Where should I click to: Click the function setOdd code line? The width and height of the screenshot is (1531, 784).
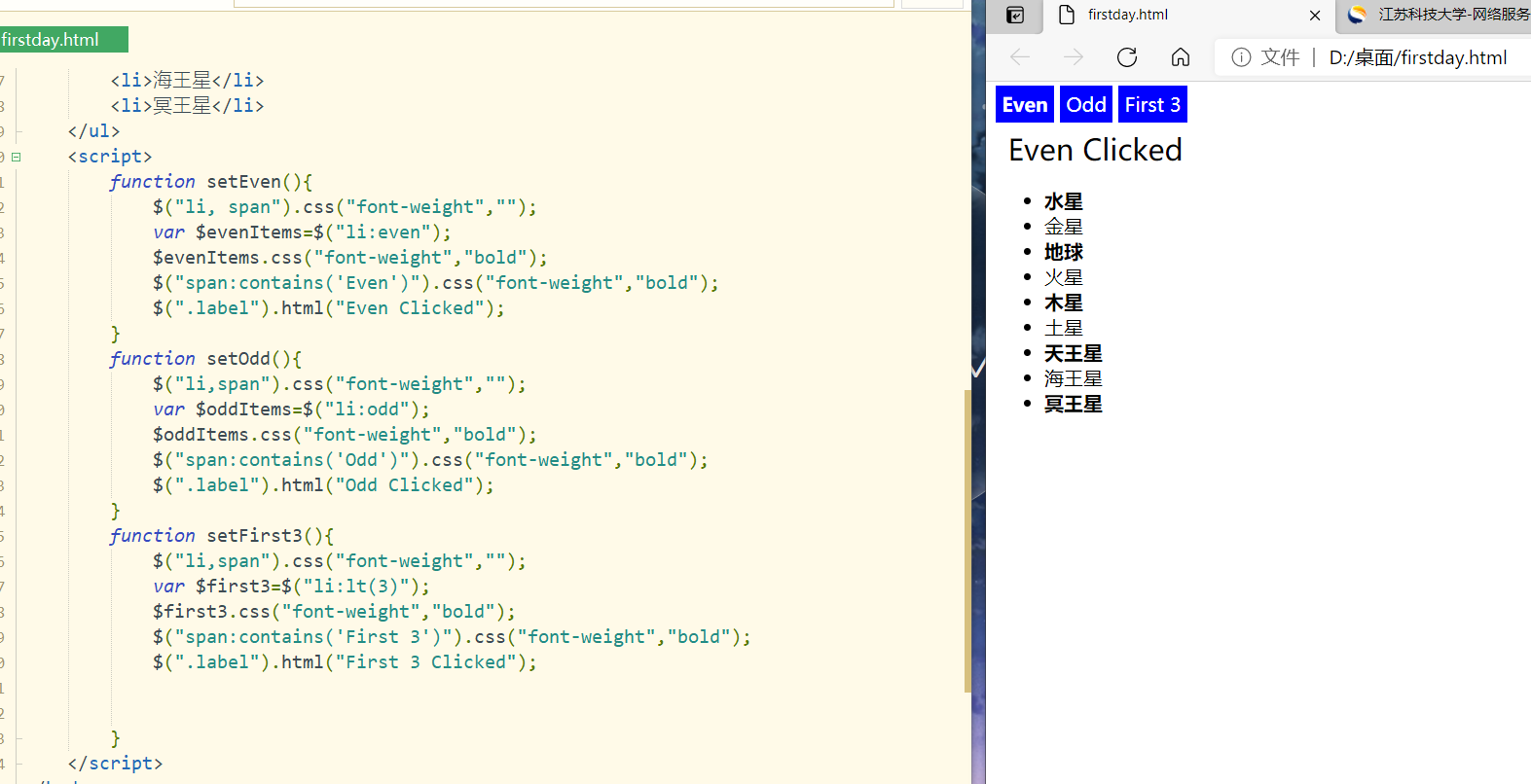pyautogui.click(x=205, y=359)
